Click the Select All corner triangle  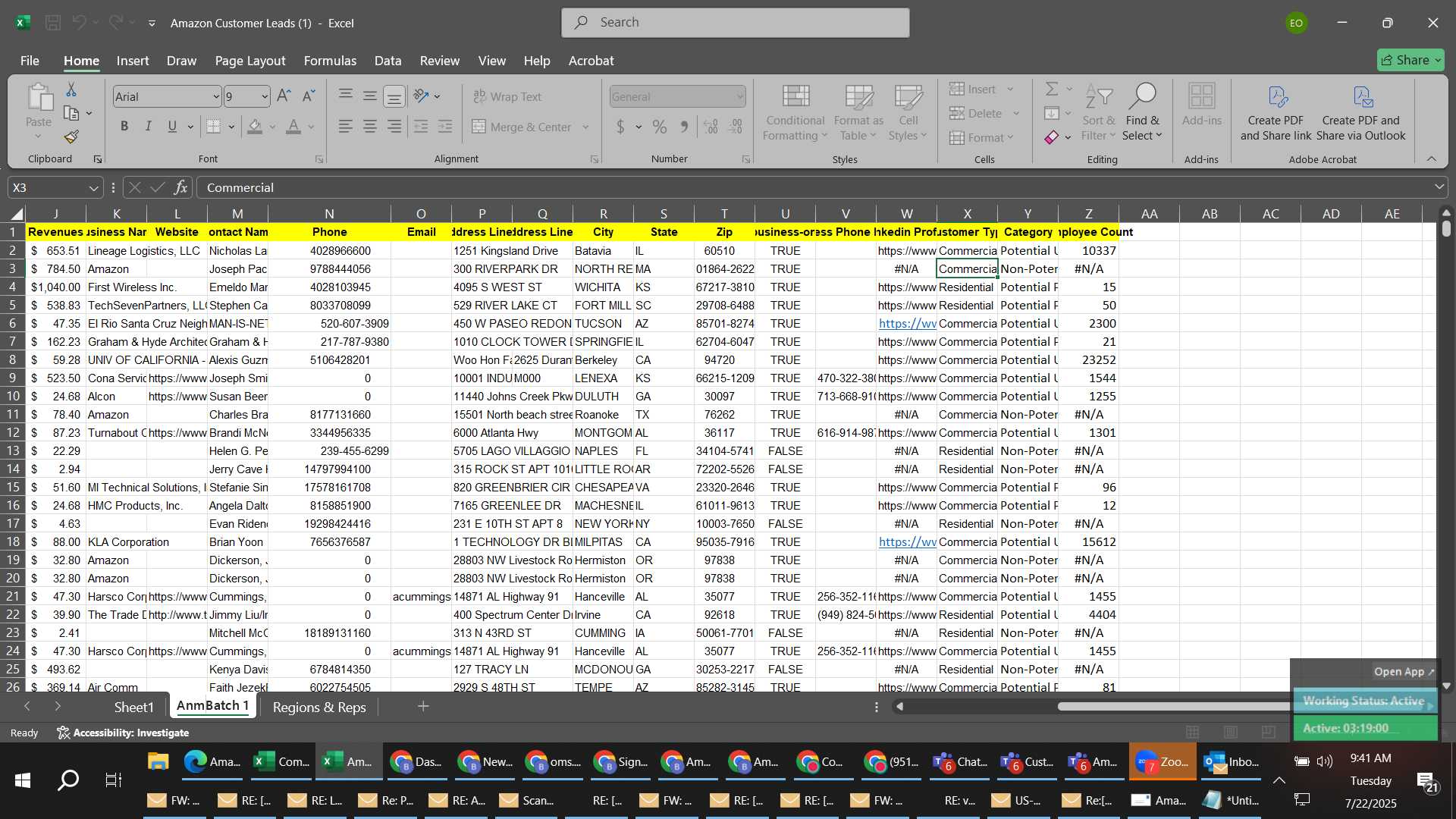[x=17, y=214]
